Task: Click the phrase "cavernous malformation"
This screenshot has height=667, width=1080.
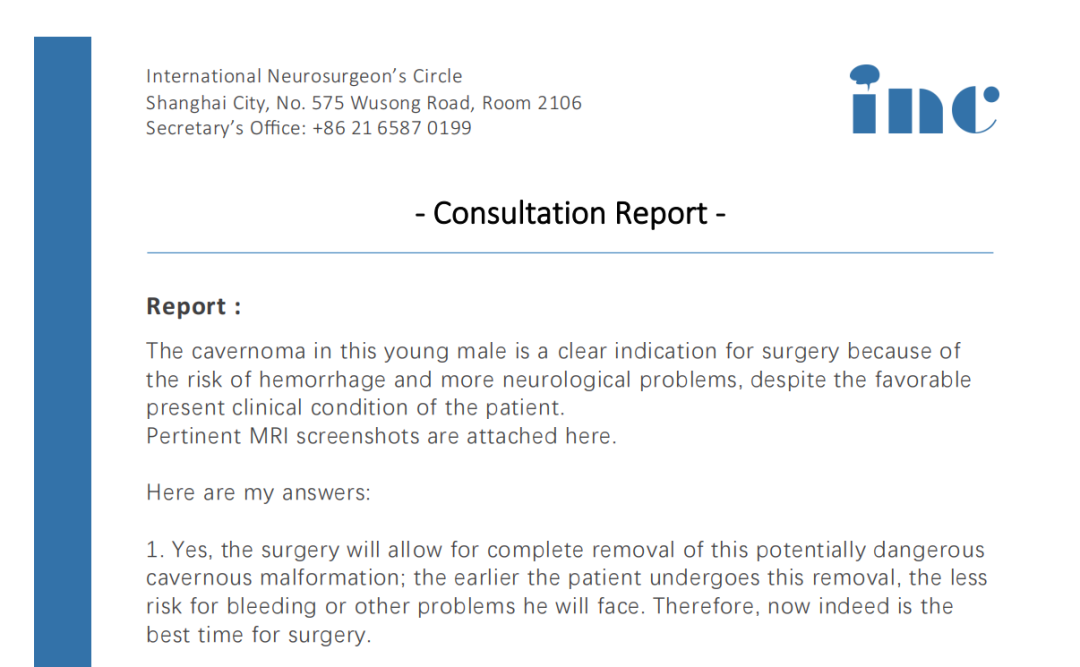Action: click(x=270, y=578)
